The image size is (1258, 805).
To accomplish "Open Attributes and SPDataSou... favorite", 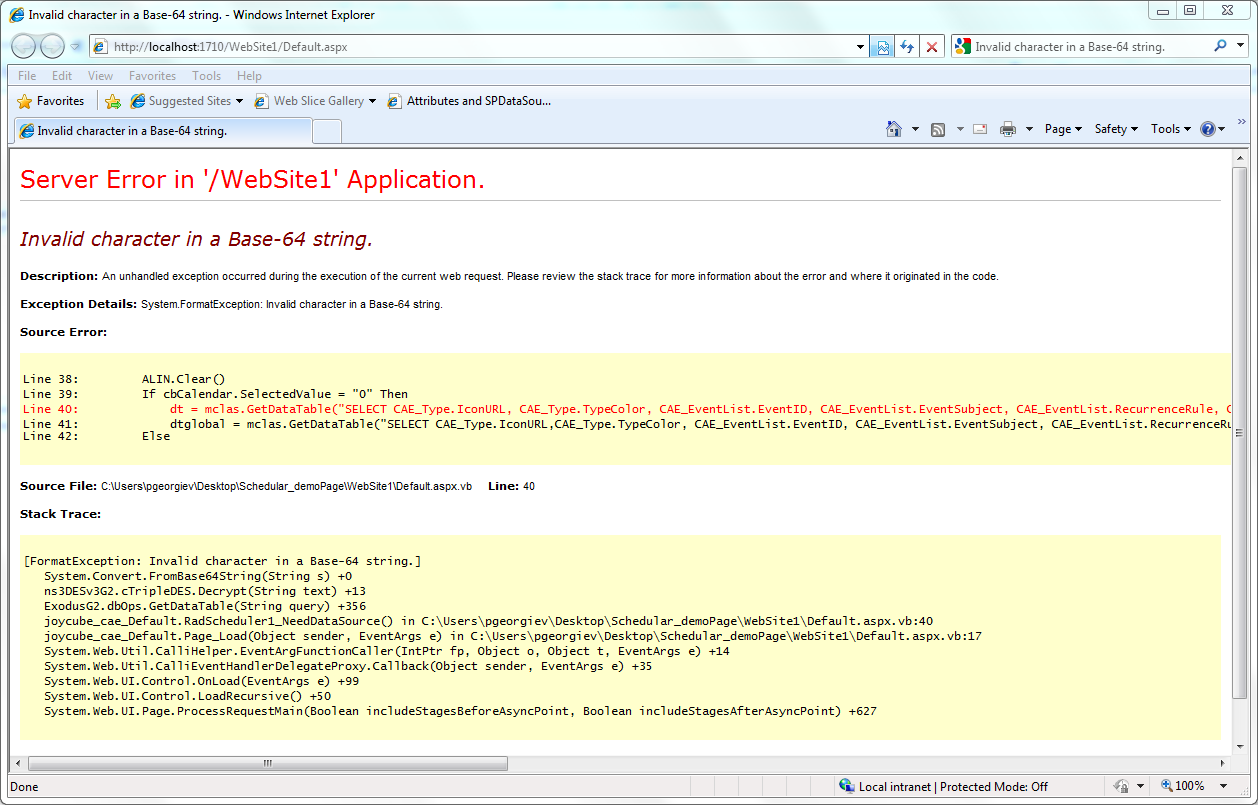I will coord(470,101).
